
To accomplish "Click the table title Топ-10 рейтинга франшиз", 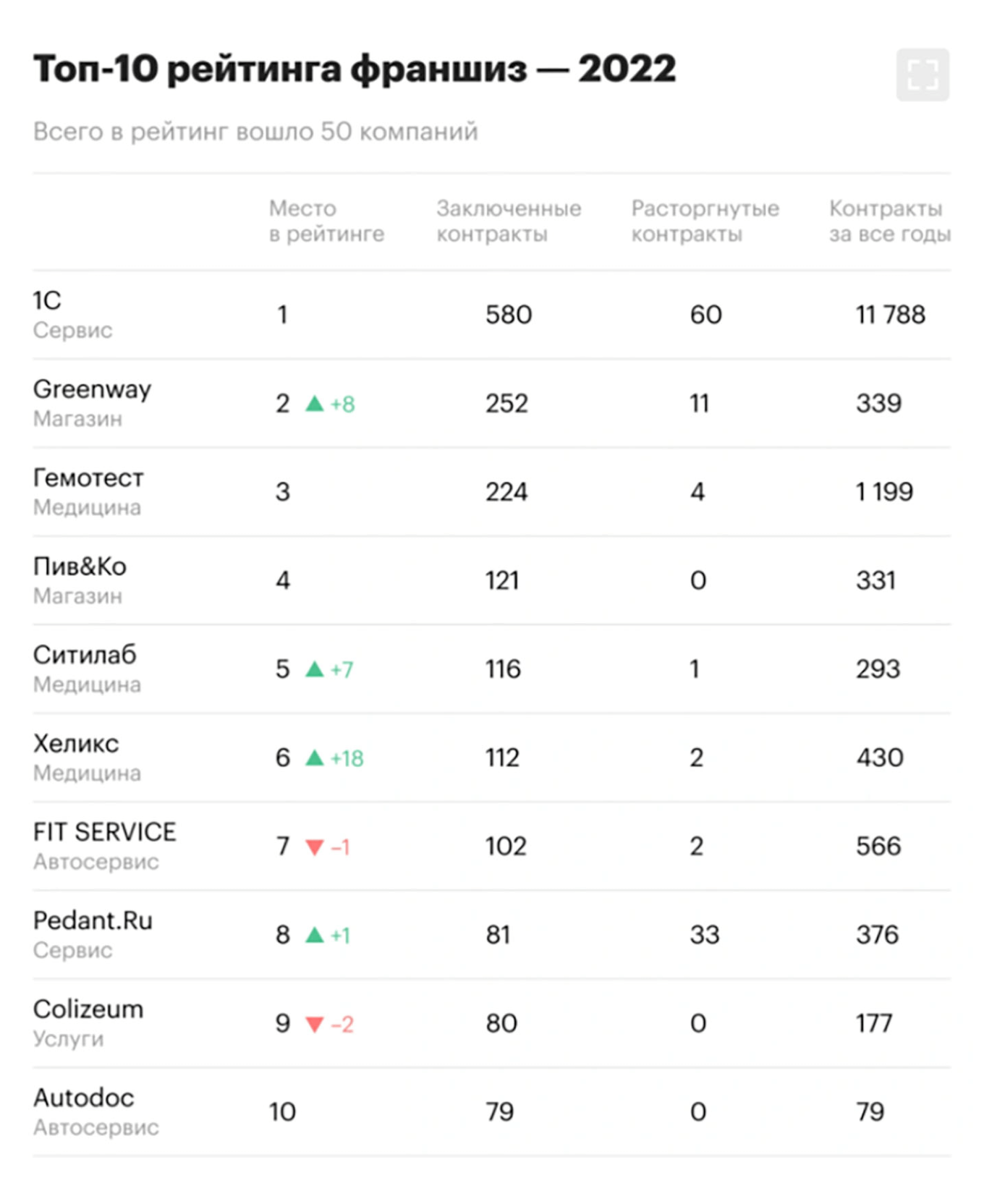I will 354,69.
